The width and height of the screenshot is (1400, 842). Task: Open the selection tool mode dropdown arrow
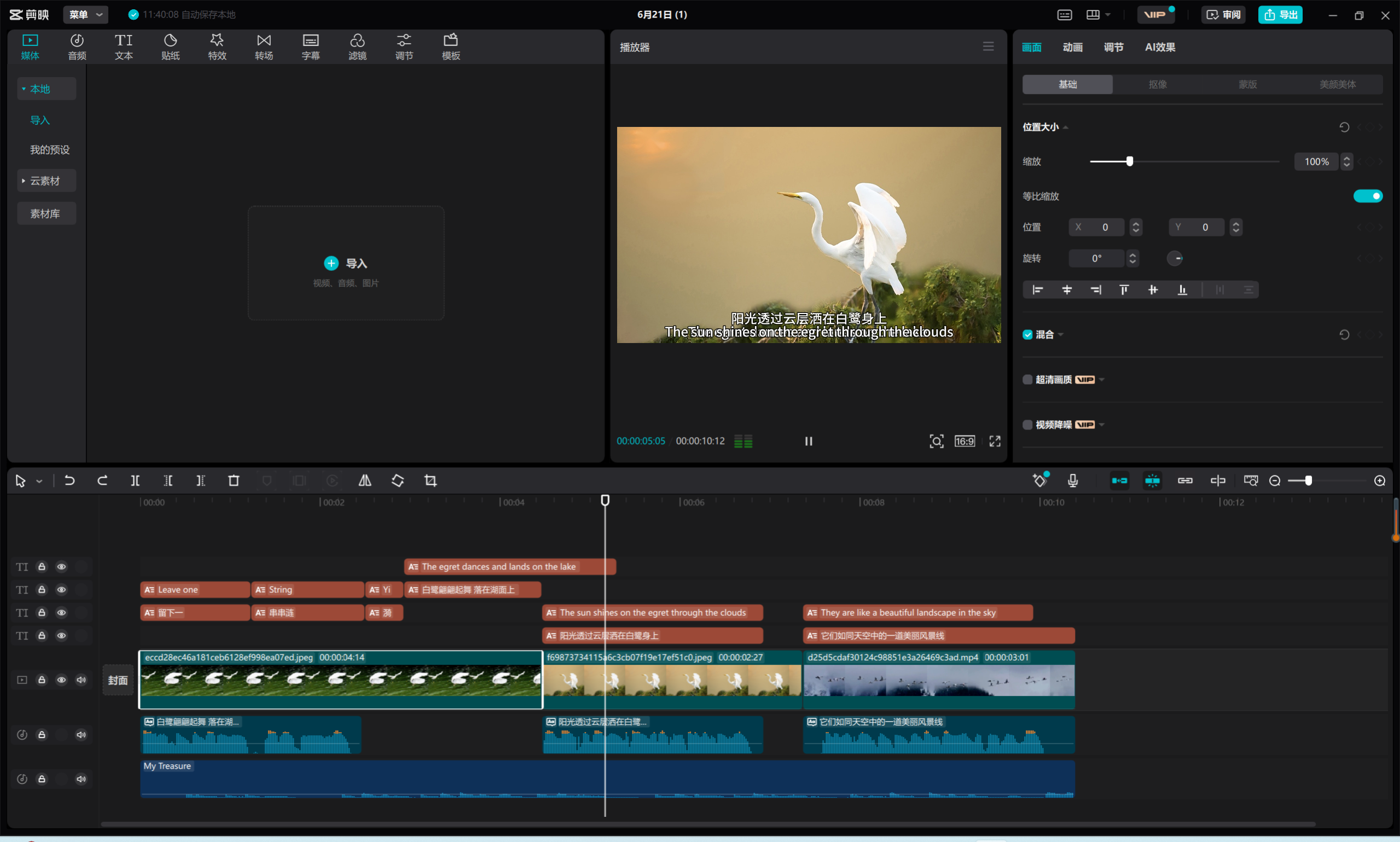click(39, 481)
